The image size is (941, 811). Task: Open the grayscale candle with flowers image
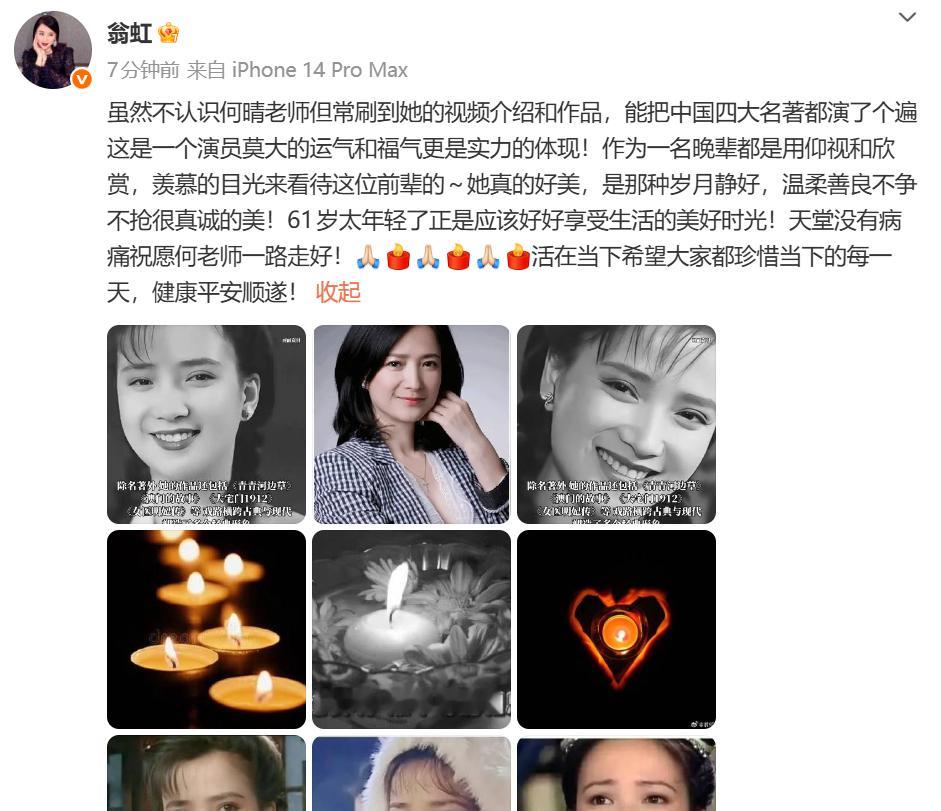click(x=412, y=629)
